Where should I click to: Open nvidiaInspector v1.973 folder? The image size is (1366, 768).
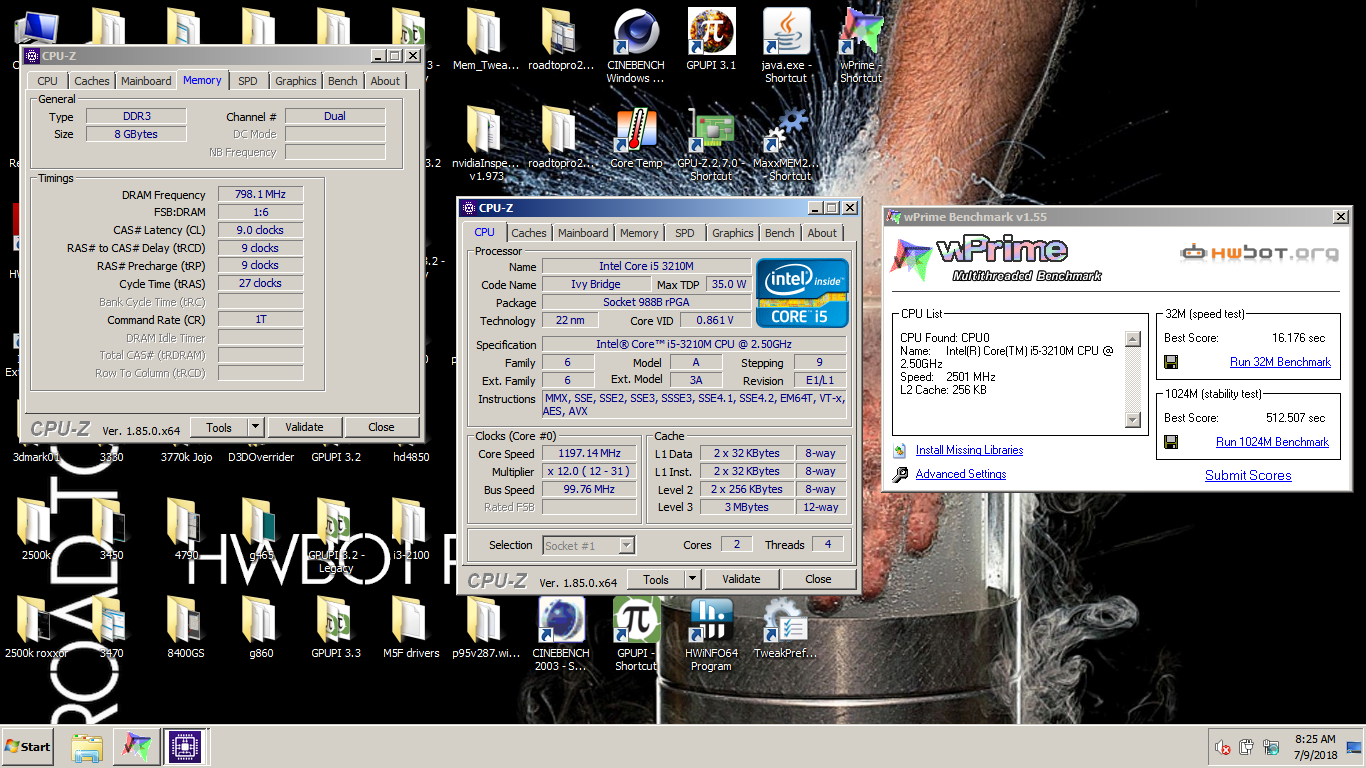tap(484, 145)
